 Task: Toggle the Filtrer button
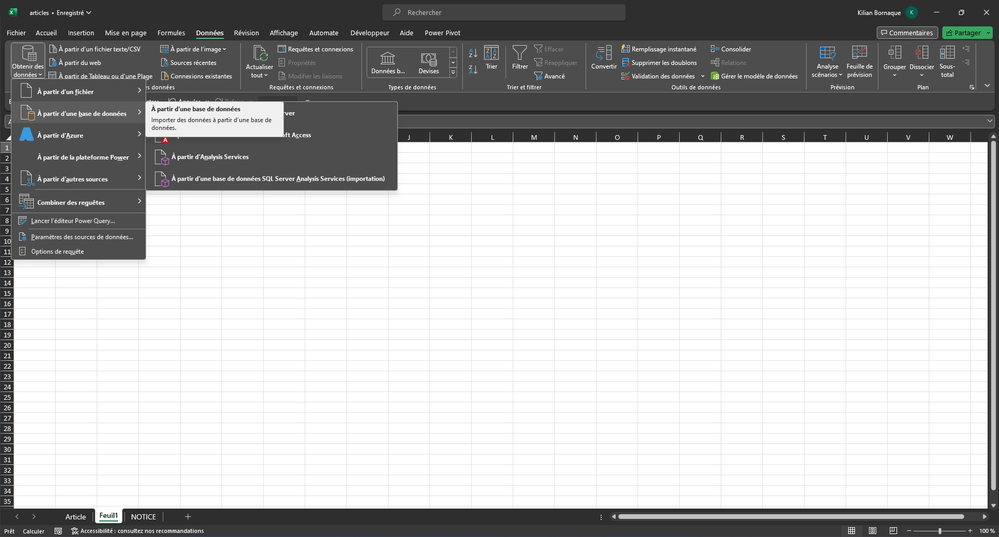pos(520,57)
